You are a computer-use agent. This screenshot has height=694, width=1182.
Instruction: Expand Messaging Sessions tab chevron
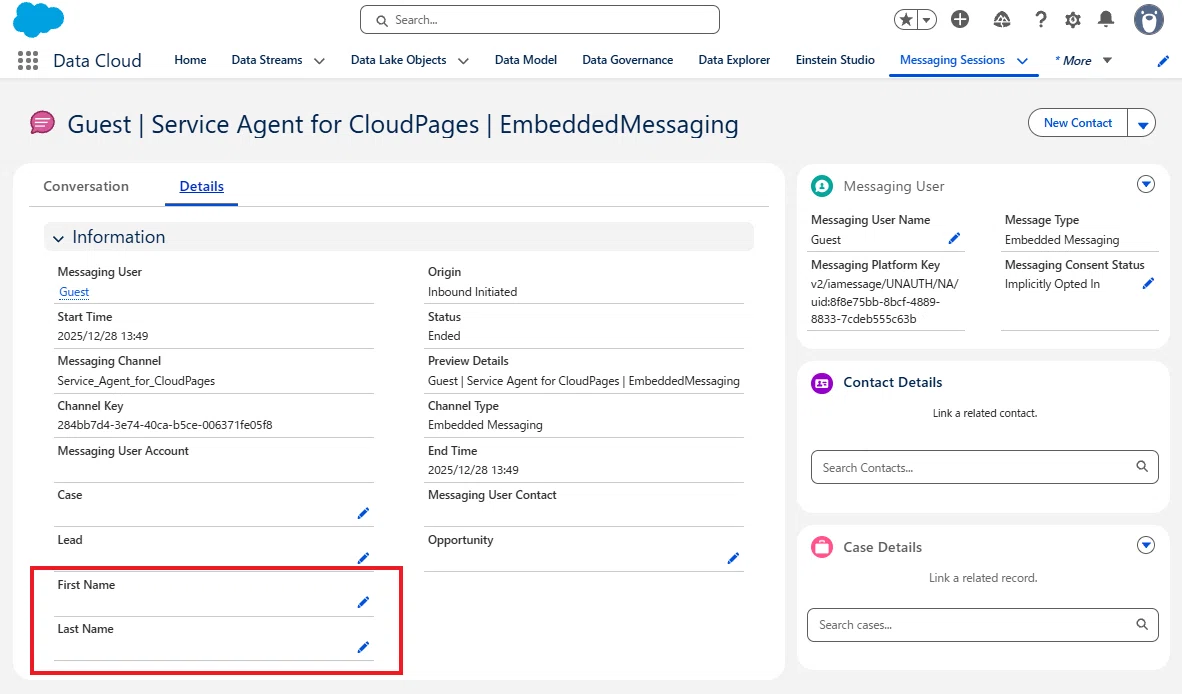coord(1022,61)
